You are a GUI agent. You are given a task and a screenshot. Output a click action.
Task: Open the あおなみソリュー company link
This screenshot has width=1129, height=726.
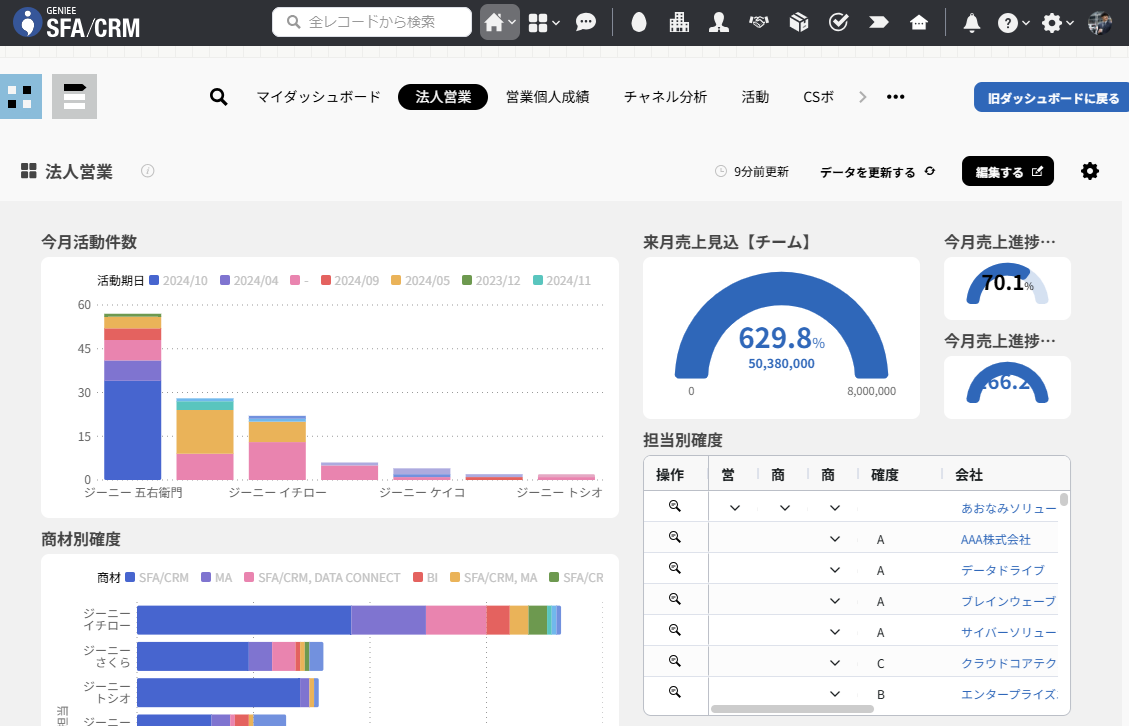point(1009,508)
